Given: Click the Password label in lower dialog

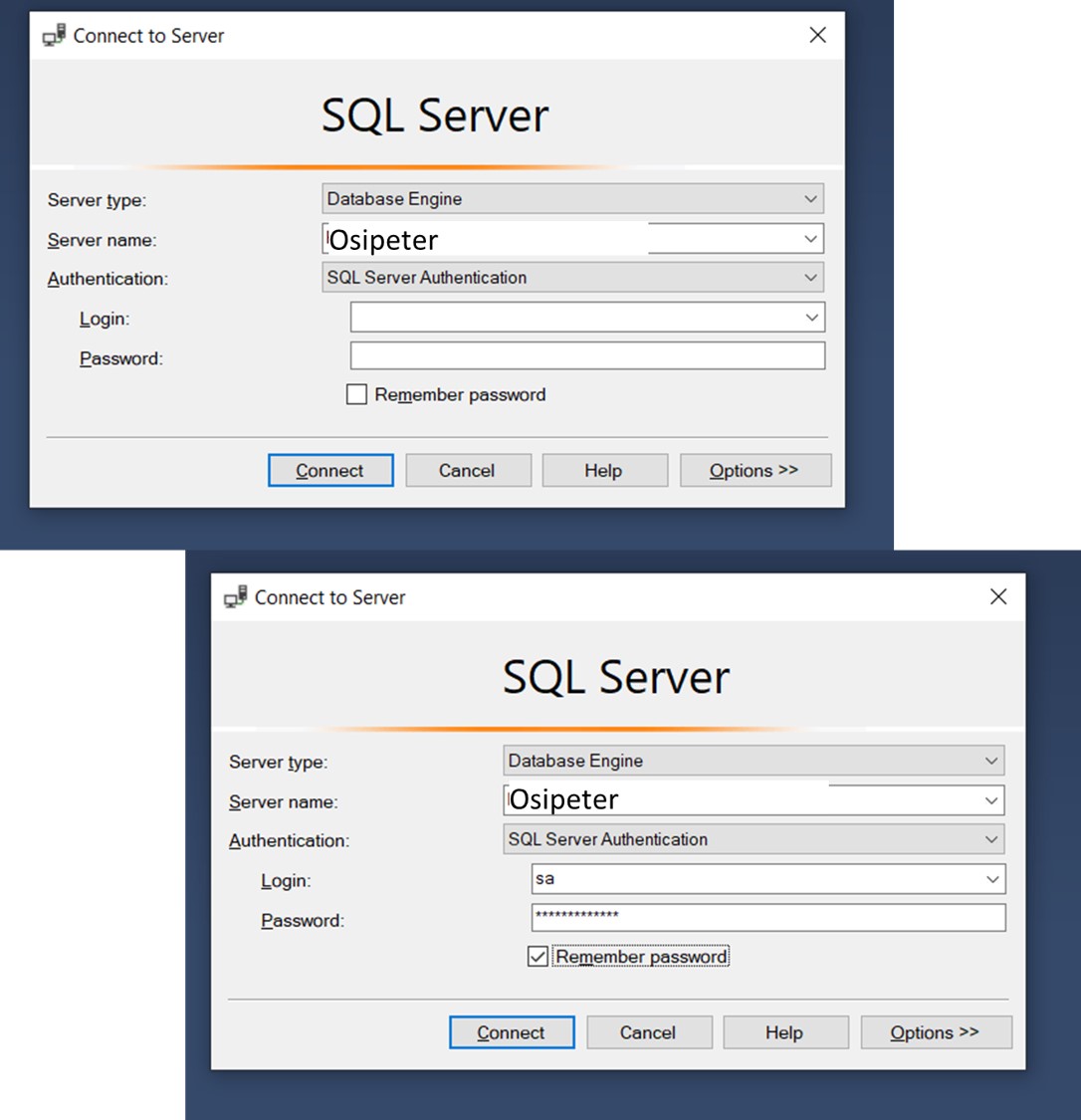Looking at the screenshot, I should tap(303, 921).
